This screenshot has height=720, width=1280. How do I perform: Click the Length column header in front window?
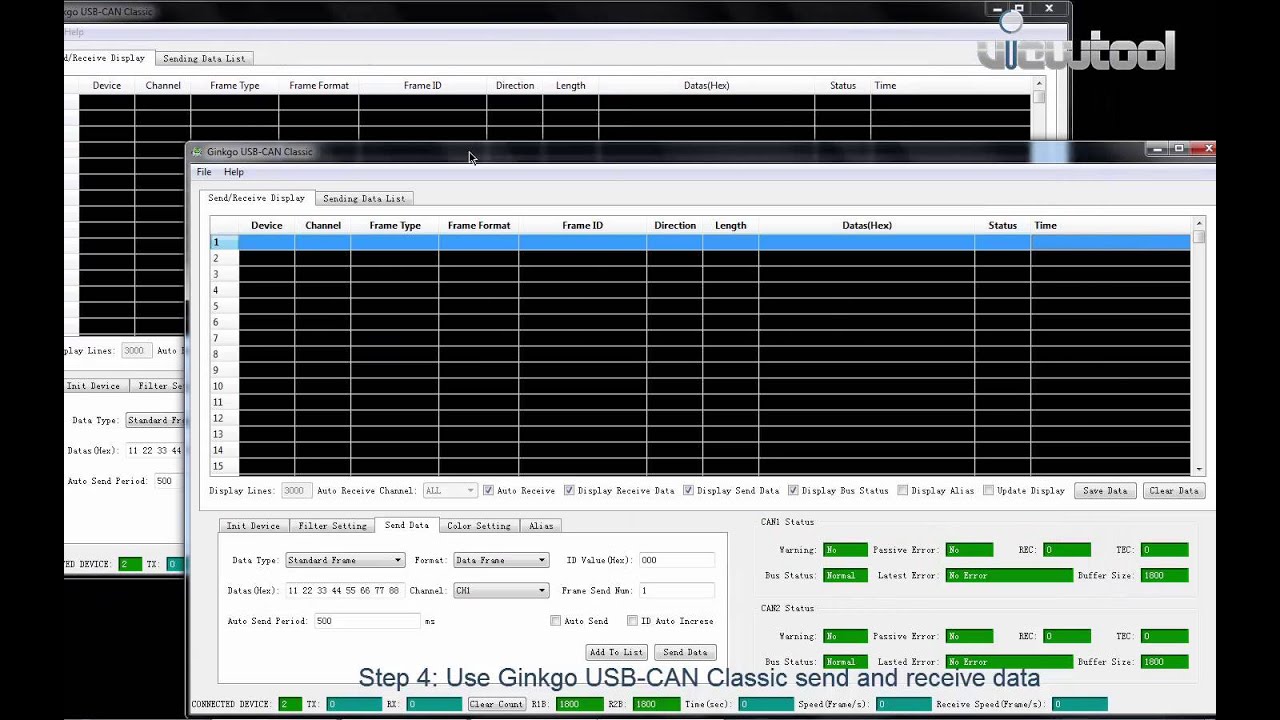click(731, 226)
